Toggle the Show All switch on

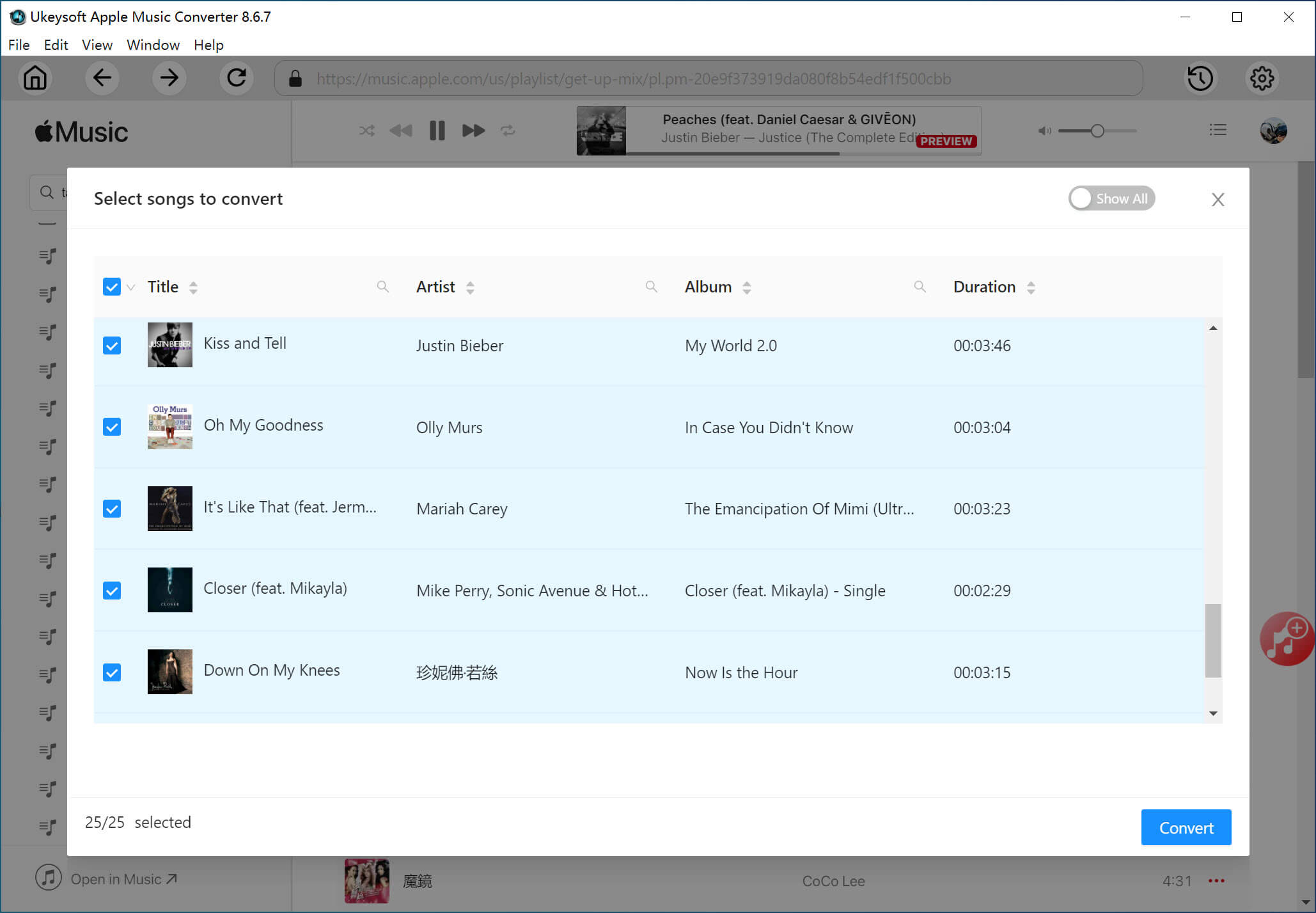click(1111, 198)
